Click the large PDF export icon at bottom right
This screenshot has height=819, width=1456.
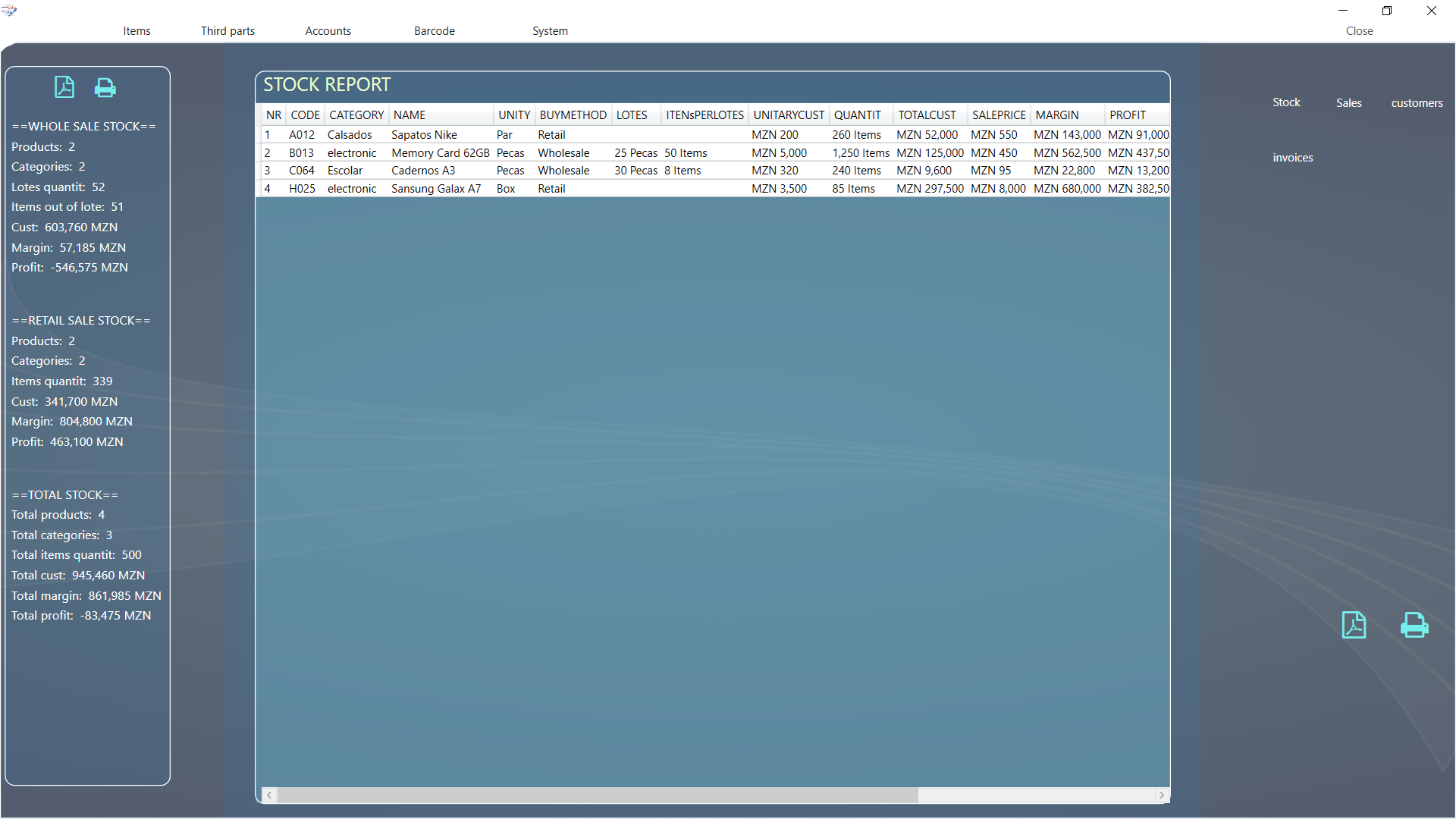tap(1354, 625)
